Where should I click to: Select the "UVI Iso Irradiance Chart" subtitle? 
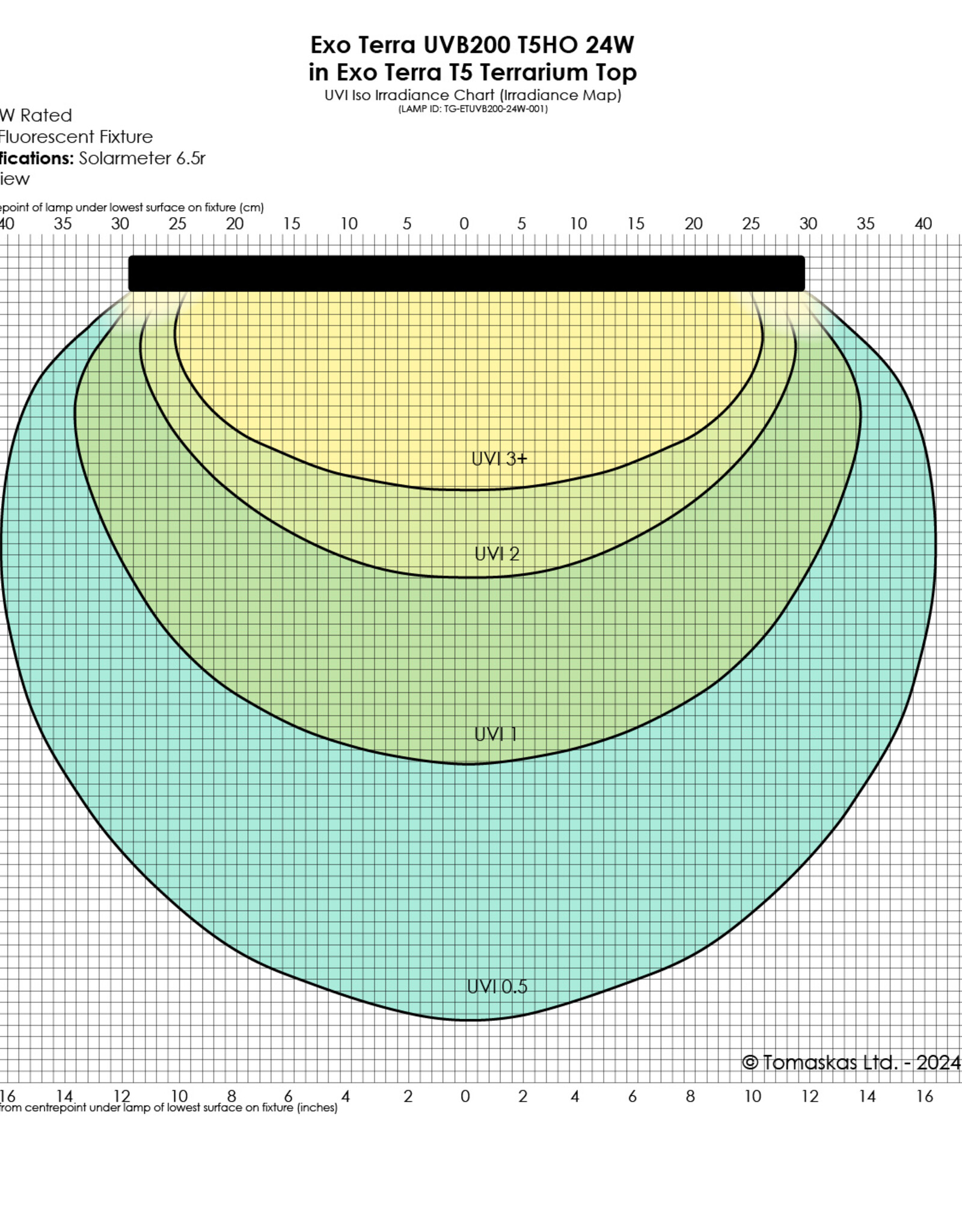tap(473, 95)
